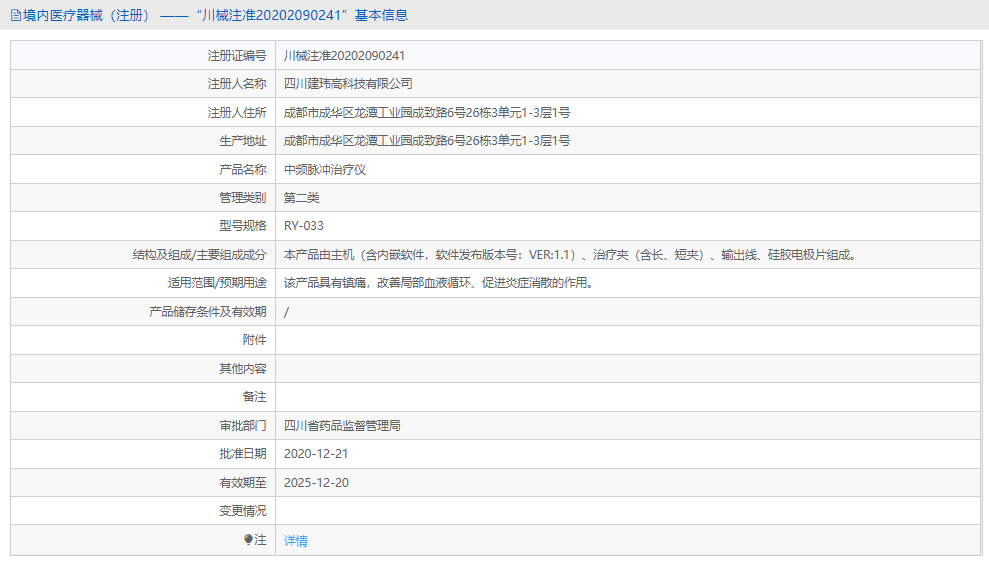This screenshot has height=563, width=989.
Task: Click the 产品储存条件及有效期 label
Action: pos(208,311)
